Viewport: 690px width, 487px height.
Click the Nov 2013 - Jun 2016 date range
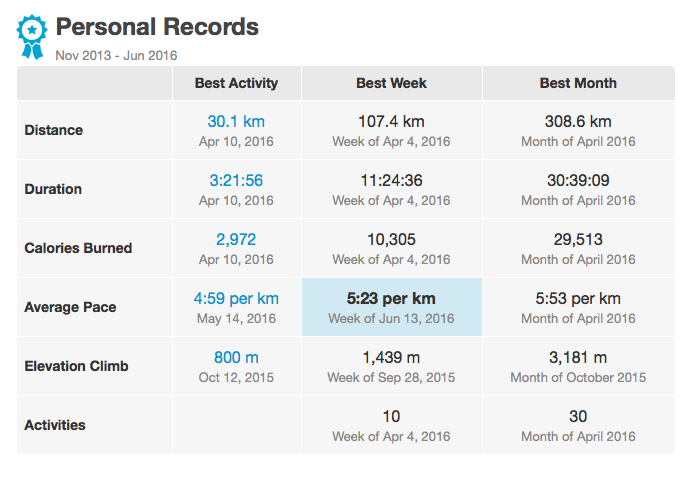click(116, 55)
